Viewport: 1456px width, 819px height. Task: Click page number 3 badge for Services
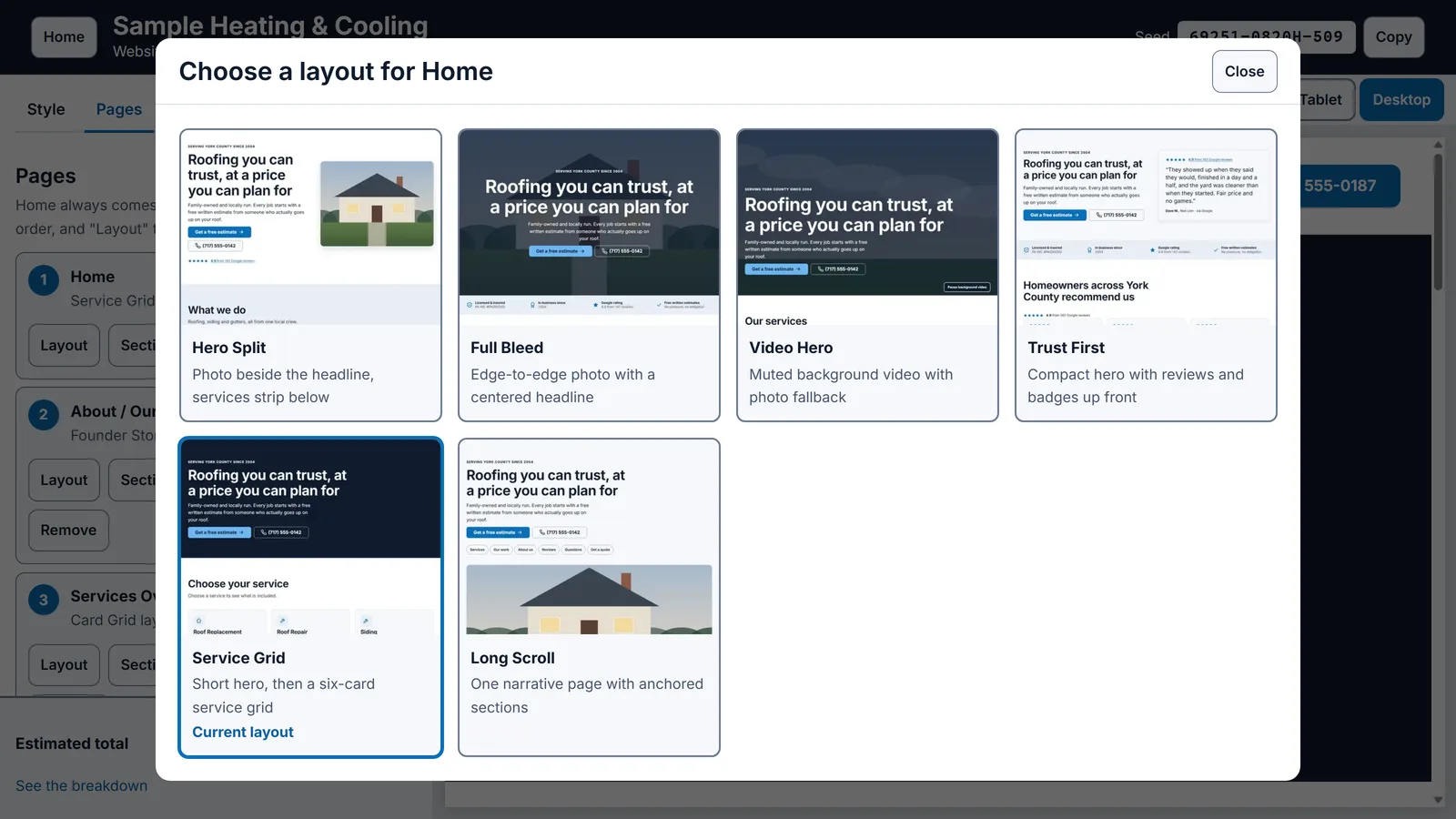coord(44,600)
